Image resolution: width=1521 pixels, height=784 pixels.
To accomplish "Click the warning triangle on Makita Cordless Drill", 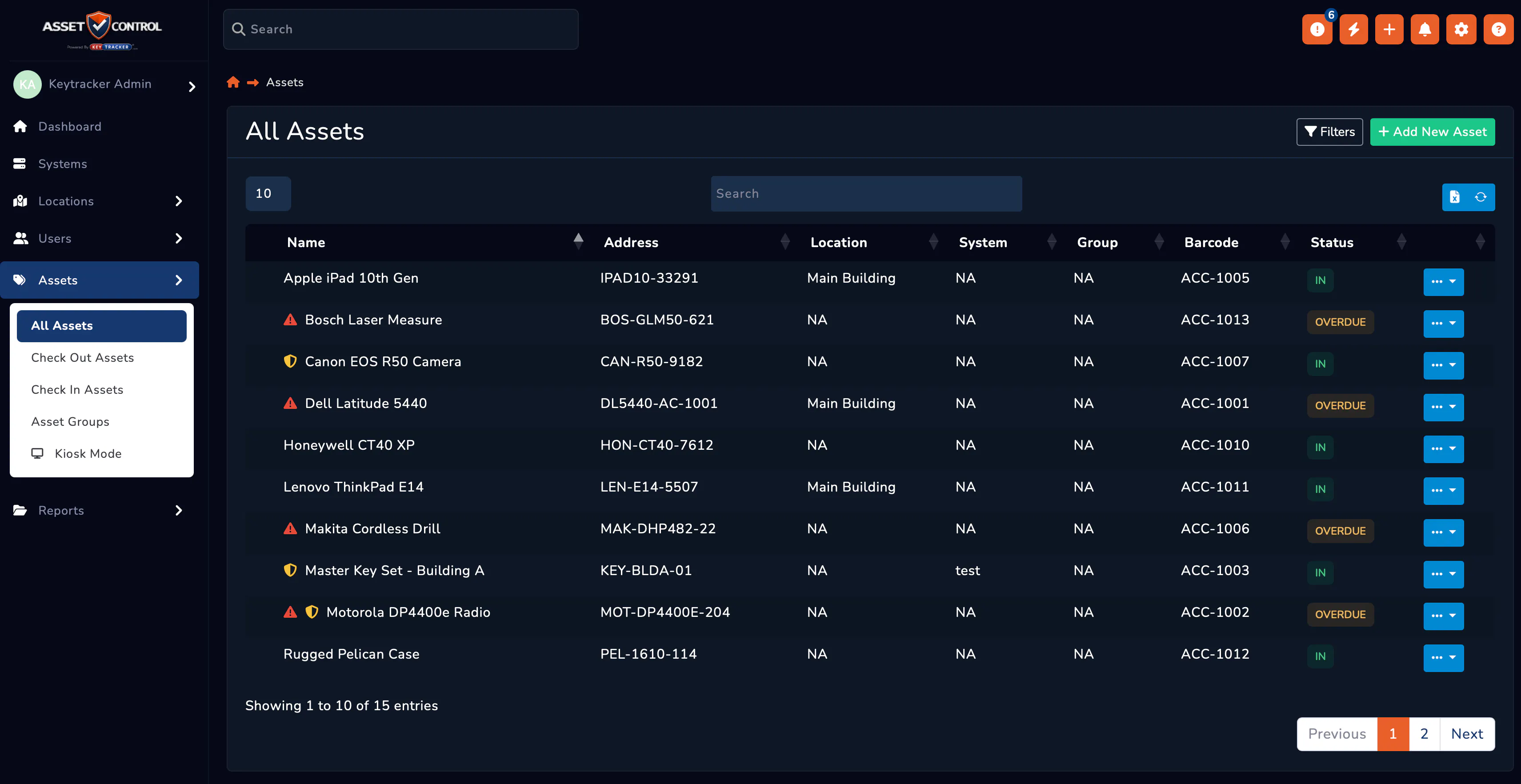I will pyautogui.click(x=290, y=528).
